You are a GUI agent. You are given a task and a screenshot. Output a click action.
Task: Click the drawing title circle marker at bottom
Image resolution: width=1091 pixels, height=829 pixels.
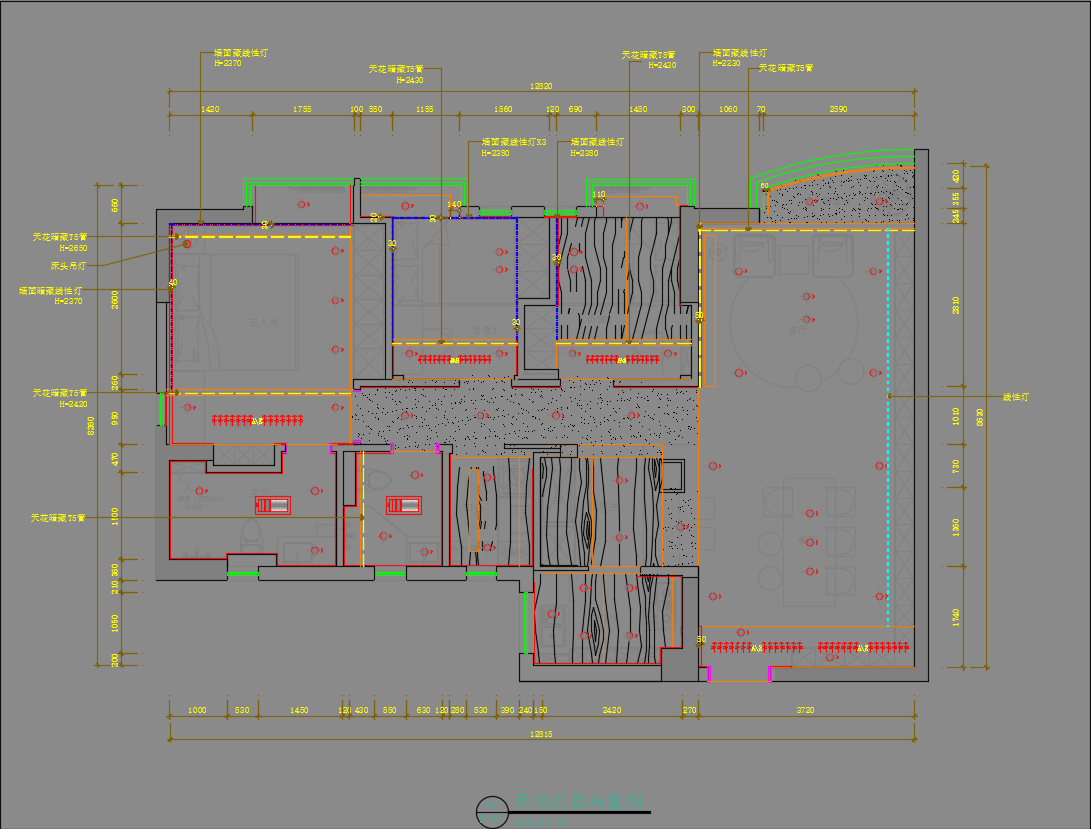[492, 811]
